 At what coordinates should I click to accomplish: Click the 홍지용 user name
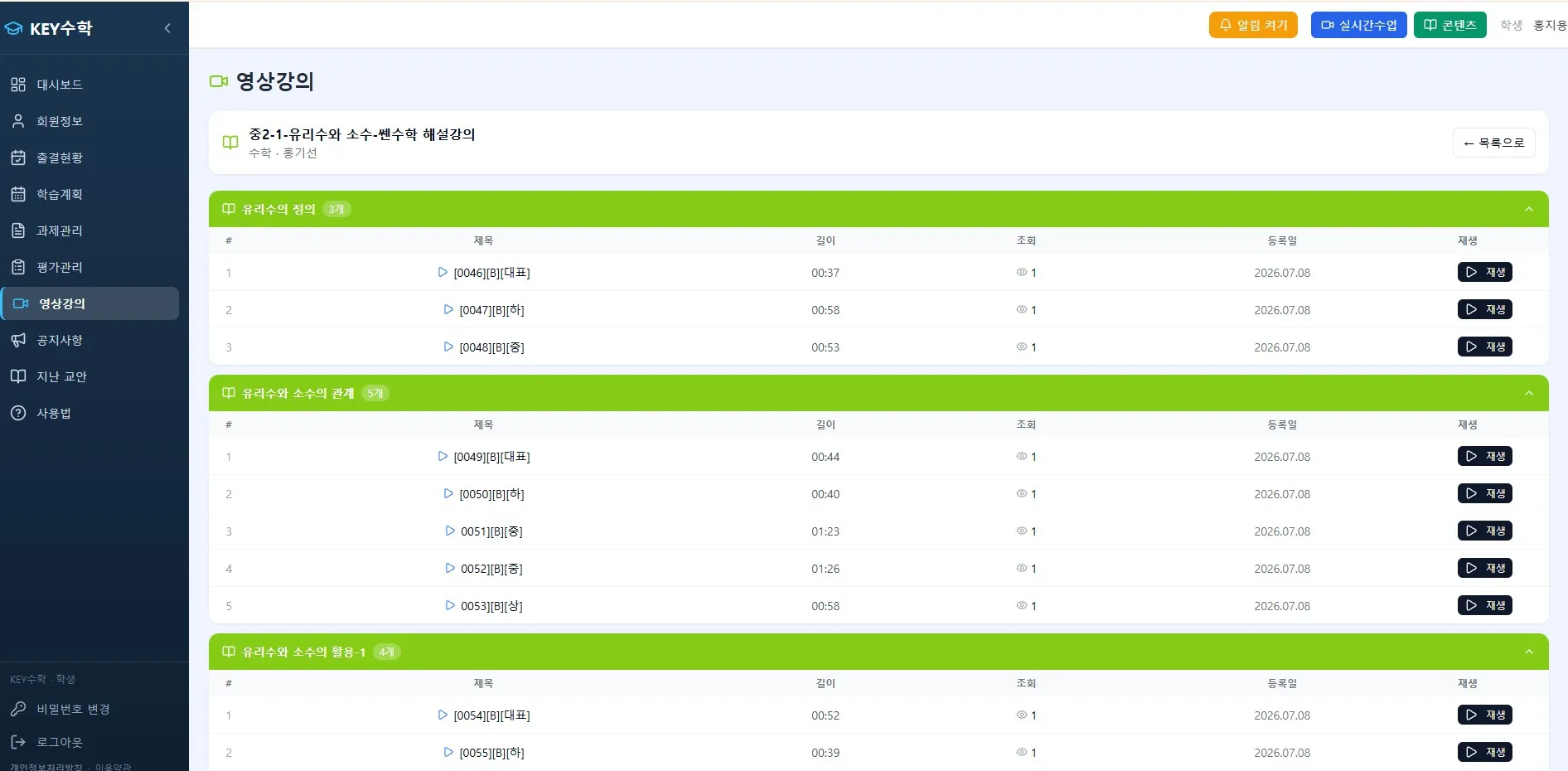pos(1550,25)
